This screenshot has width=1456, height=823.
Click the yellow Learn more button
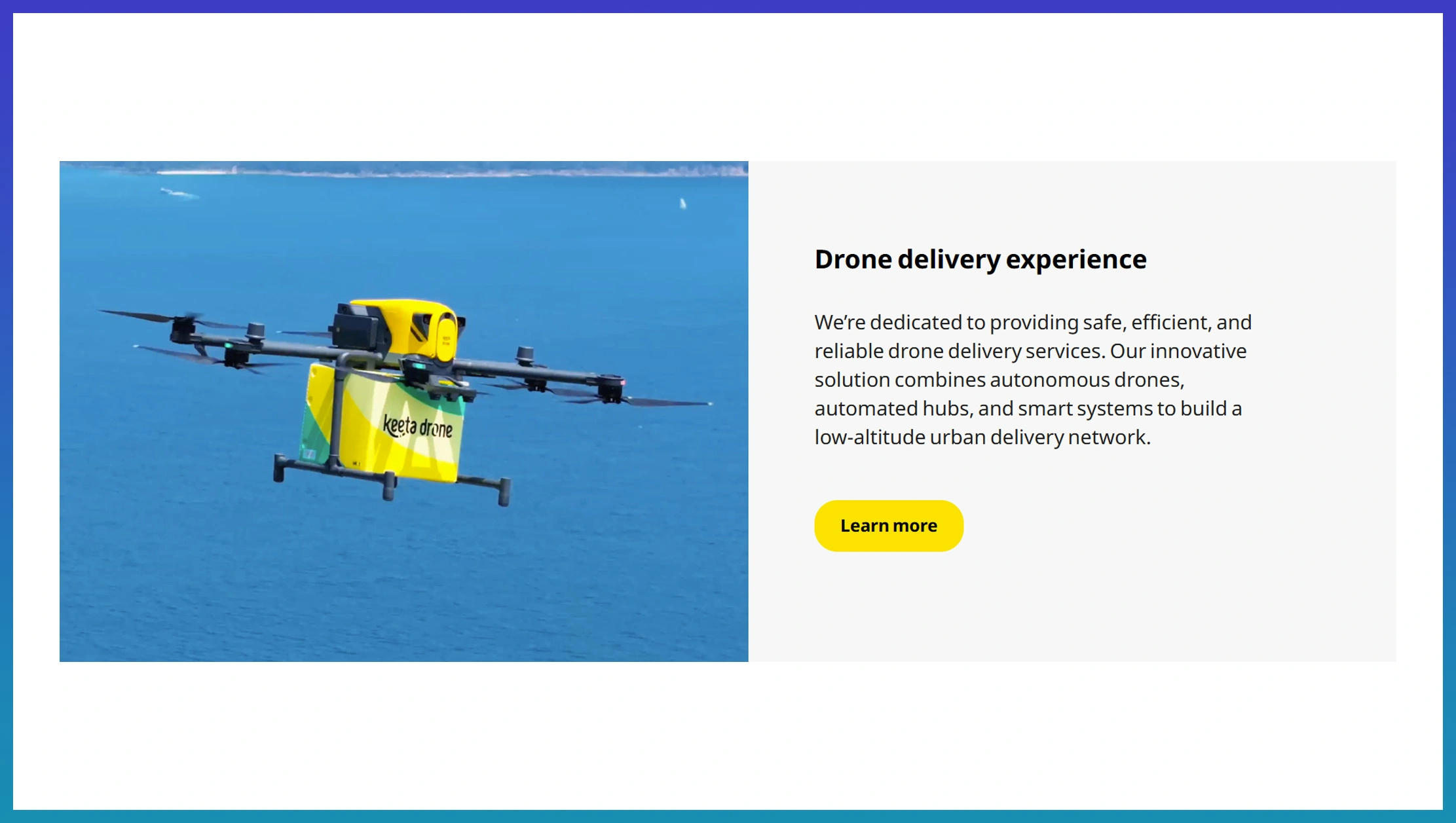tap(888, 526)
